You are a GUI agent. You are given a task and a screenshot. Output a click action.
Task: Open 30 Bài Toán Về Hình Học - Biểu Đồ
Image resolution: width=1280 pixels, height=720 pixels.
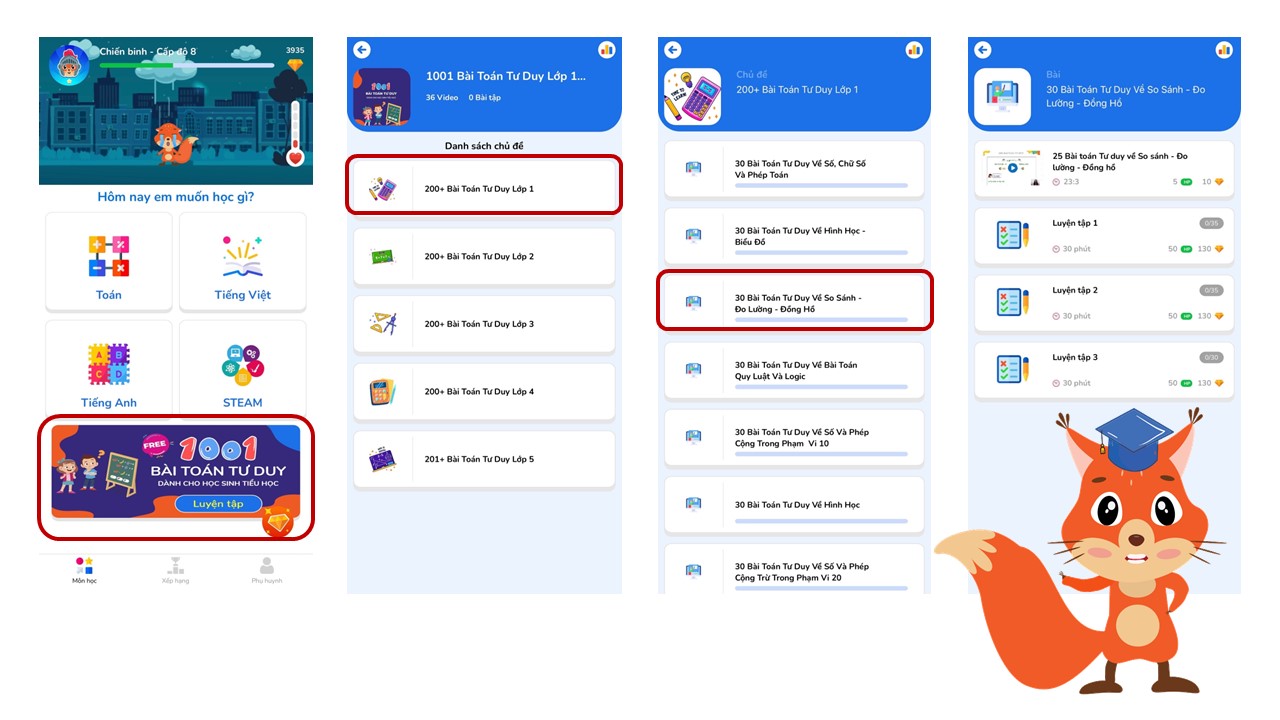[794, 235]
